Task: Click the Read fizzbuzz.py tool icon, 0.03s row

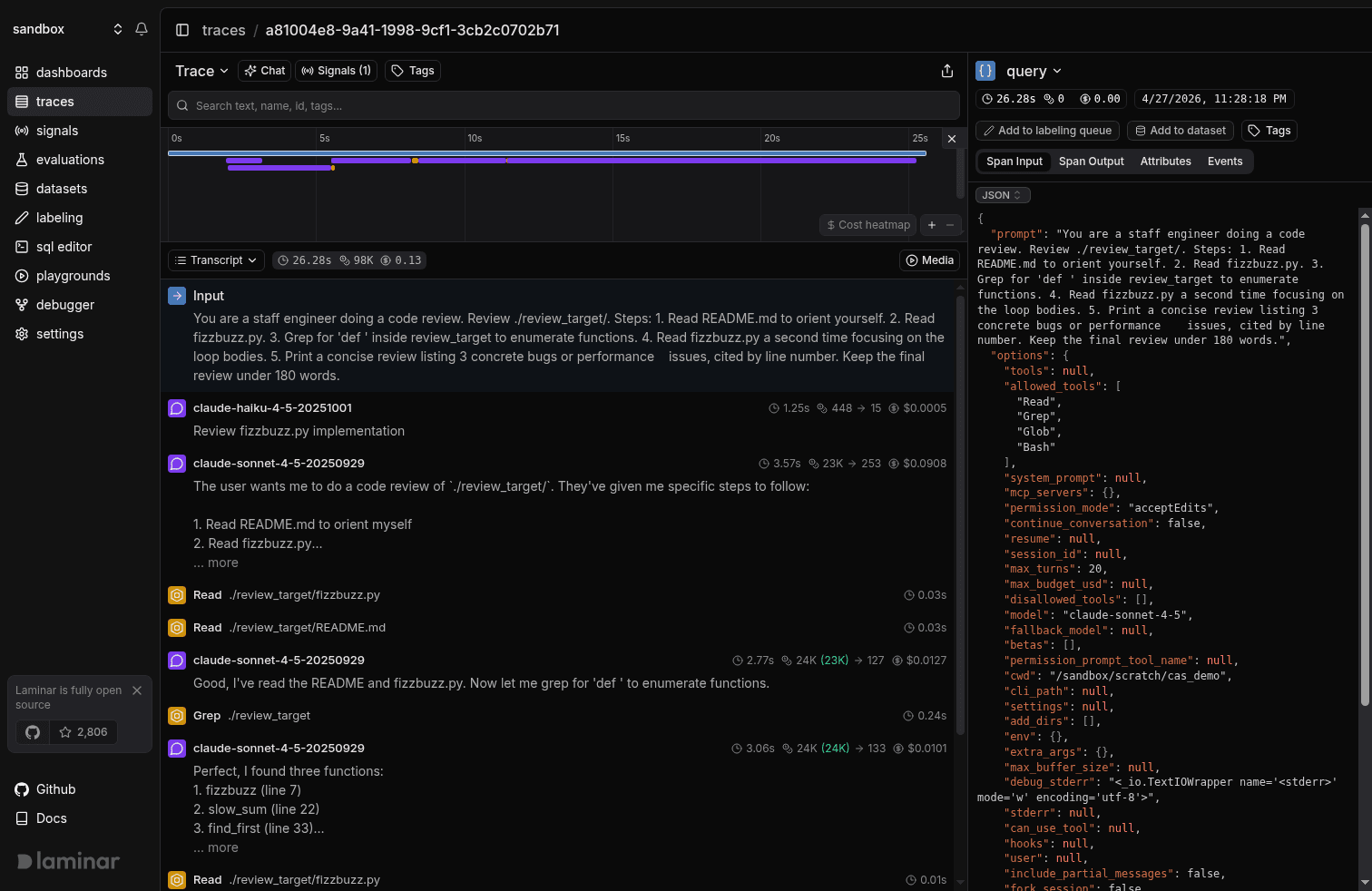Action: click(x=177, y=595)
